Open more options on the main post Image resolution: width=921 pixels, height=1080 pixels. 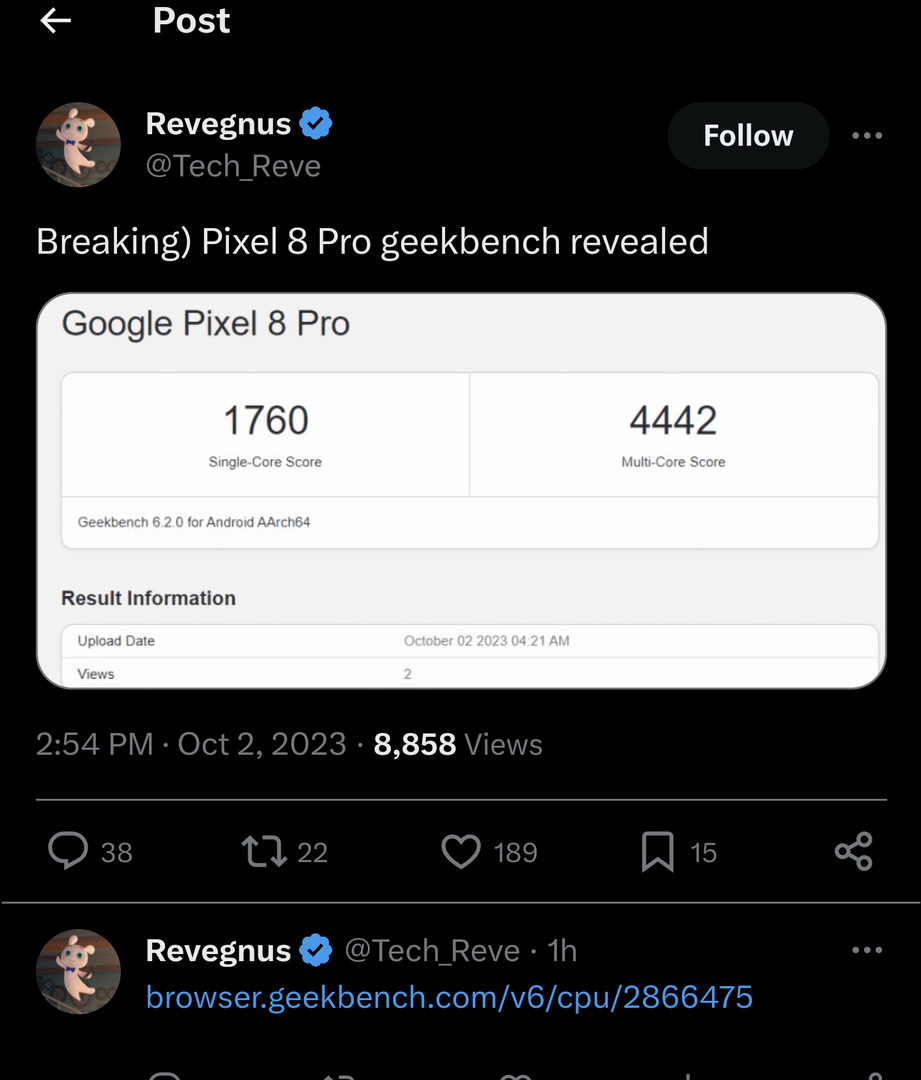point(866,136)
